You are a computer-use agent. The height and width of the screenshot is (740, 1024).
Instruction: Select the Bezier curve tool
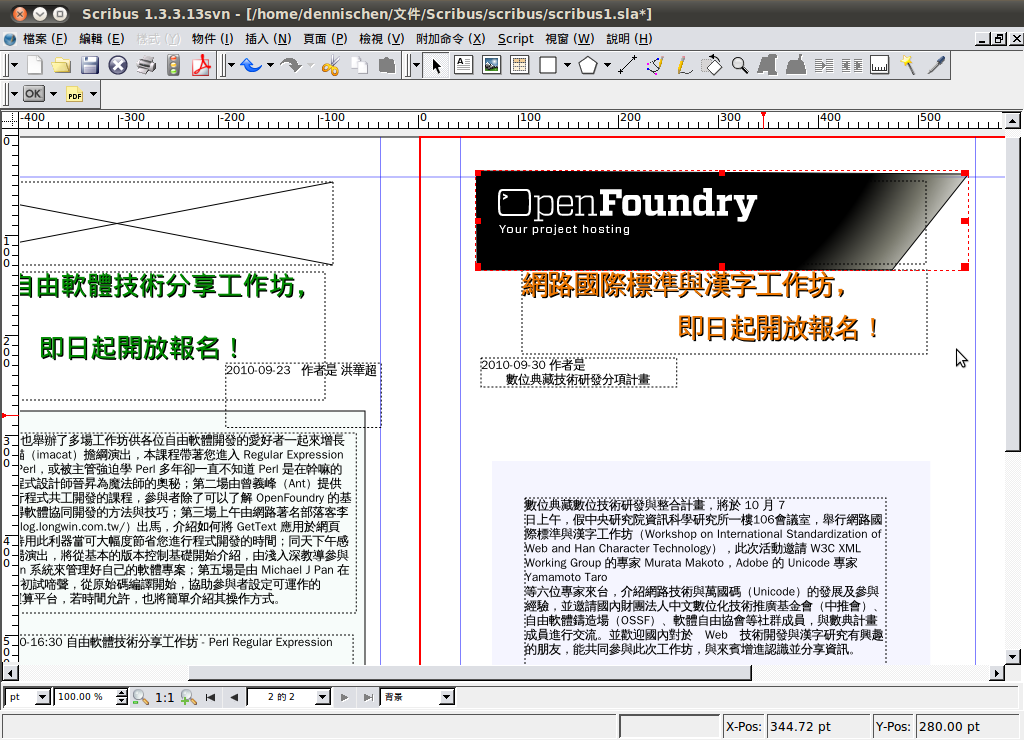(655, 65)
